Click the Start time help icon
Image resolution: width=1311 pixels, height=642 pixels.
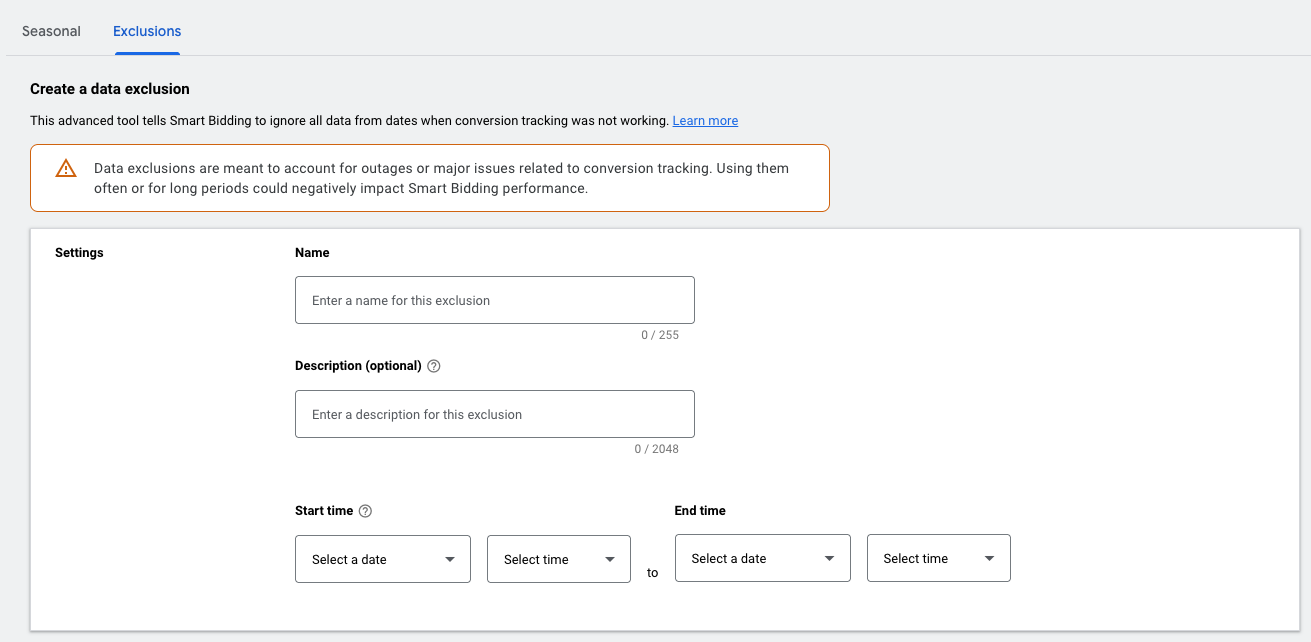pos(365,511)
